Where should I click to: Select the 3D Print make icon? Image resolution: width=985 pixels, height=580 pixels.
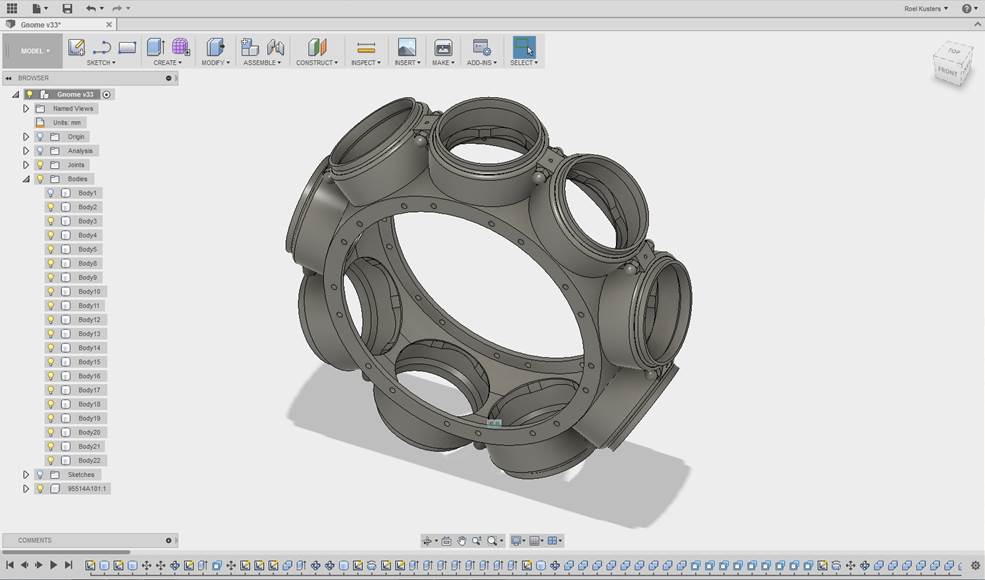point(443,47)
